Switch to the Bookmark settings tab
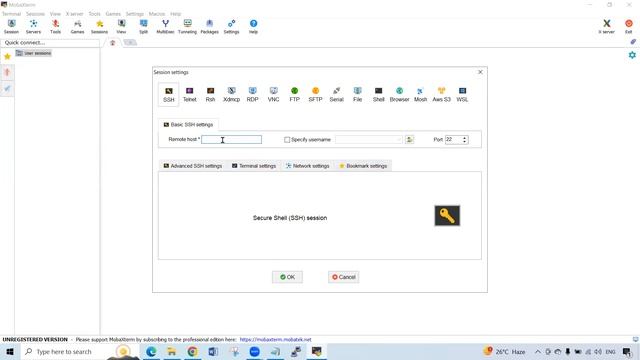 click(363, 166)
